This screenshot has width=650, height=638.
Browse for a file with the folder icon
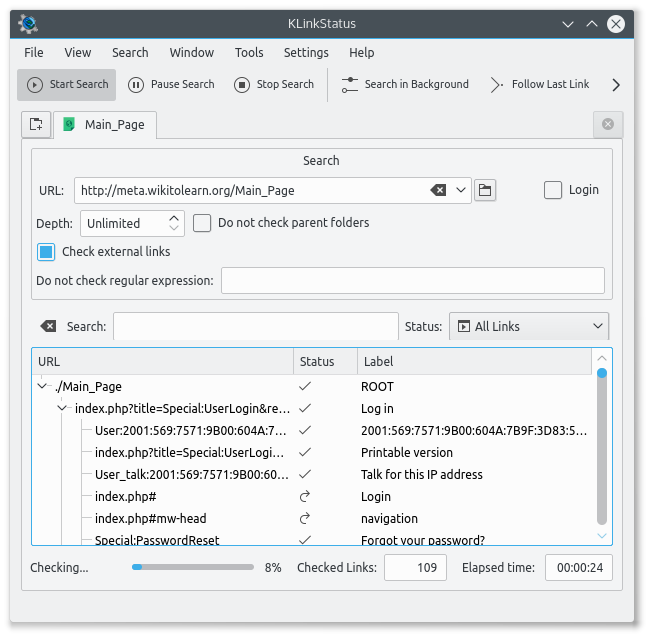coord(485,190)
